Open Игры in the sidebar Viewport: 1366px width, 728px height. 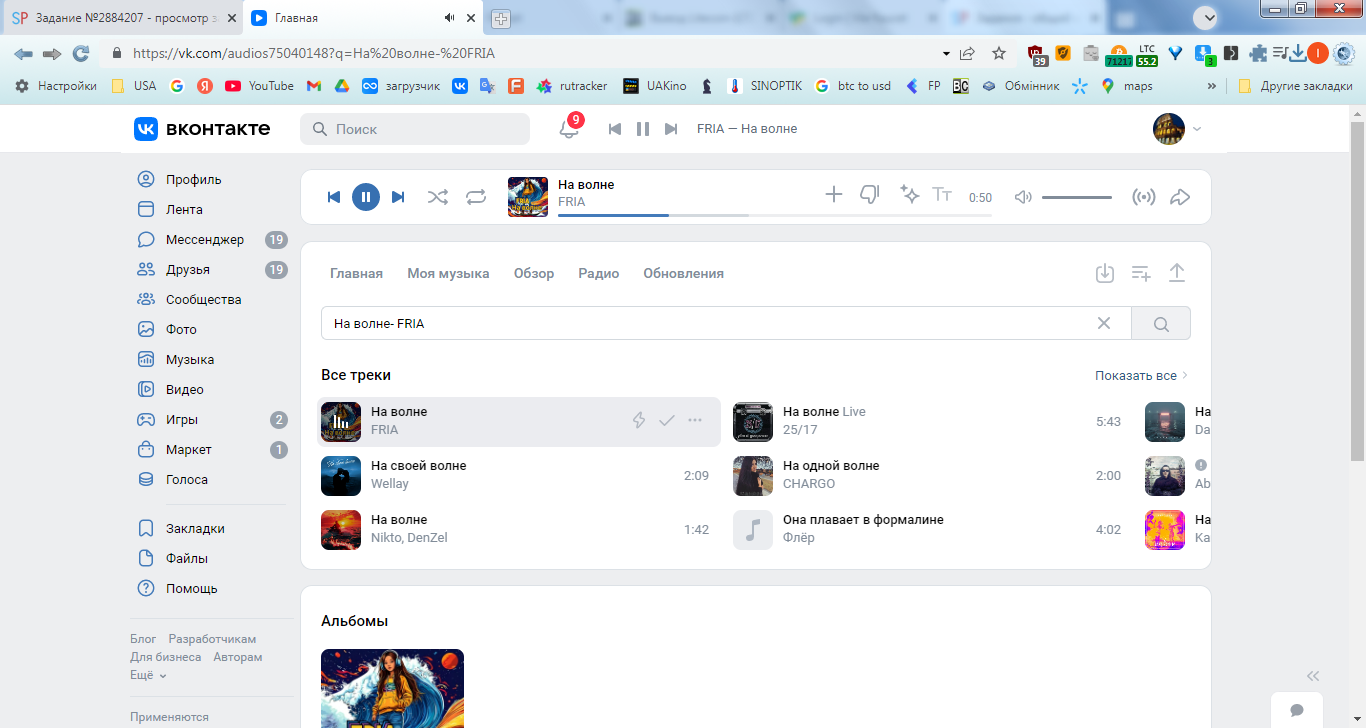pos(182,420)
